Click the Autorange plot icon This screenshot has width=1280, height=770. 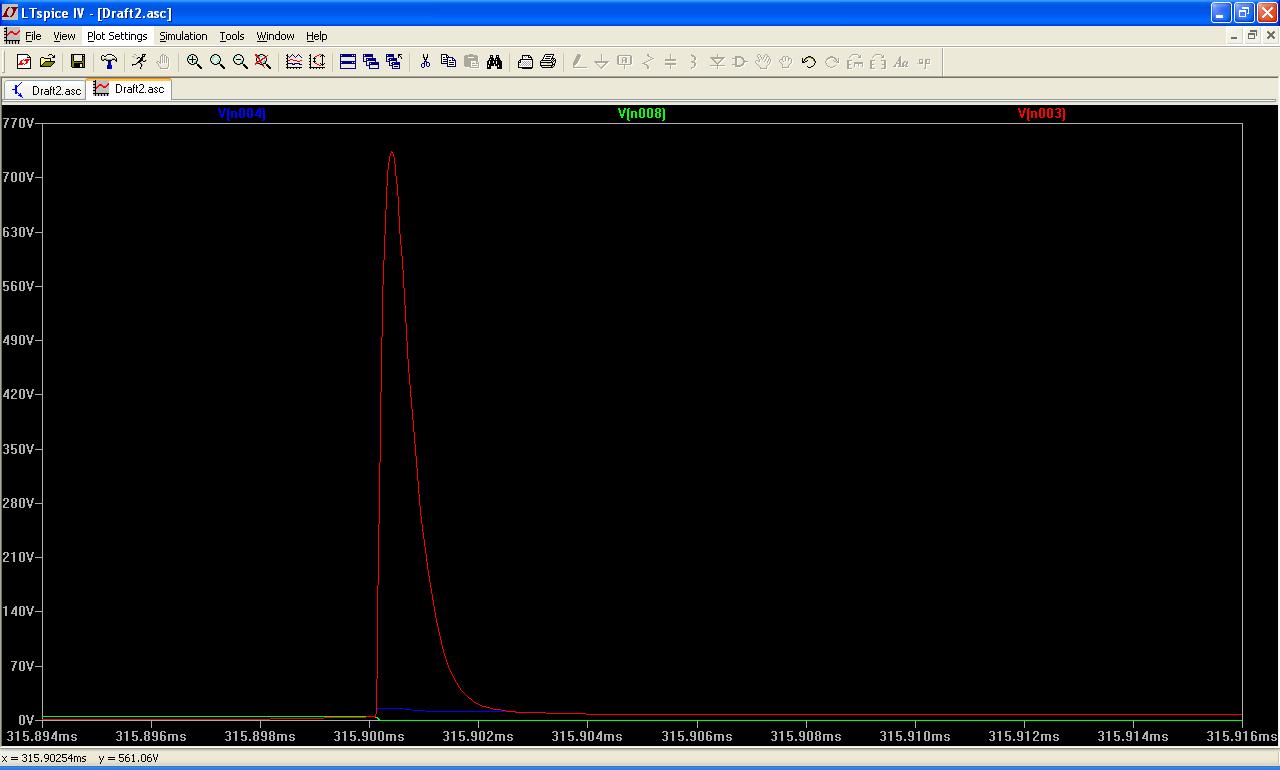317,62
